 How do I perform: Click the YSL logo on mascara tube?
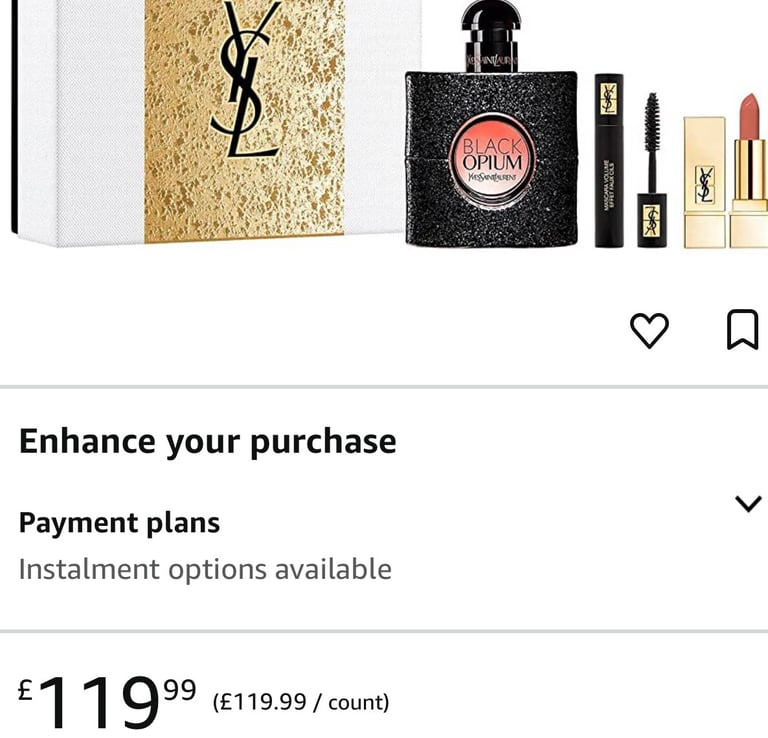pos(609,97)
